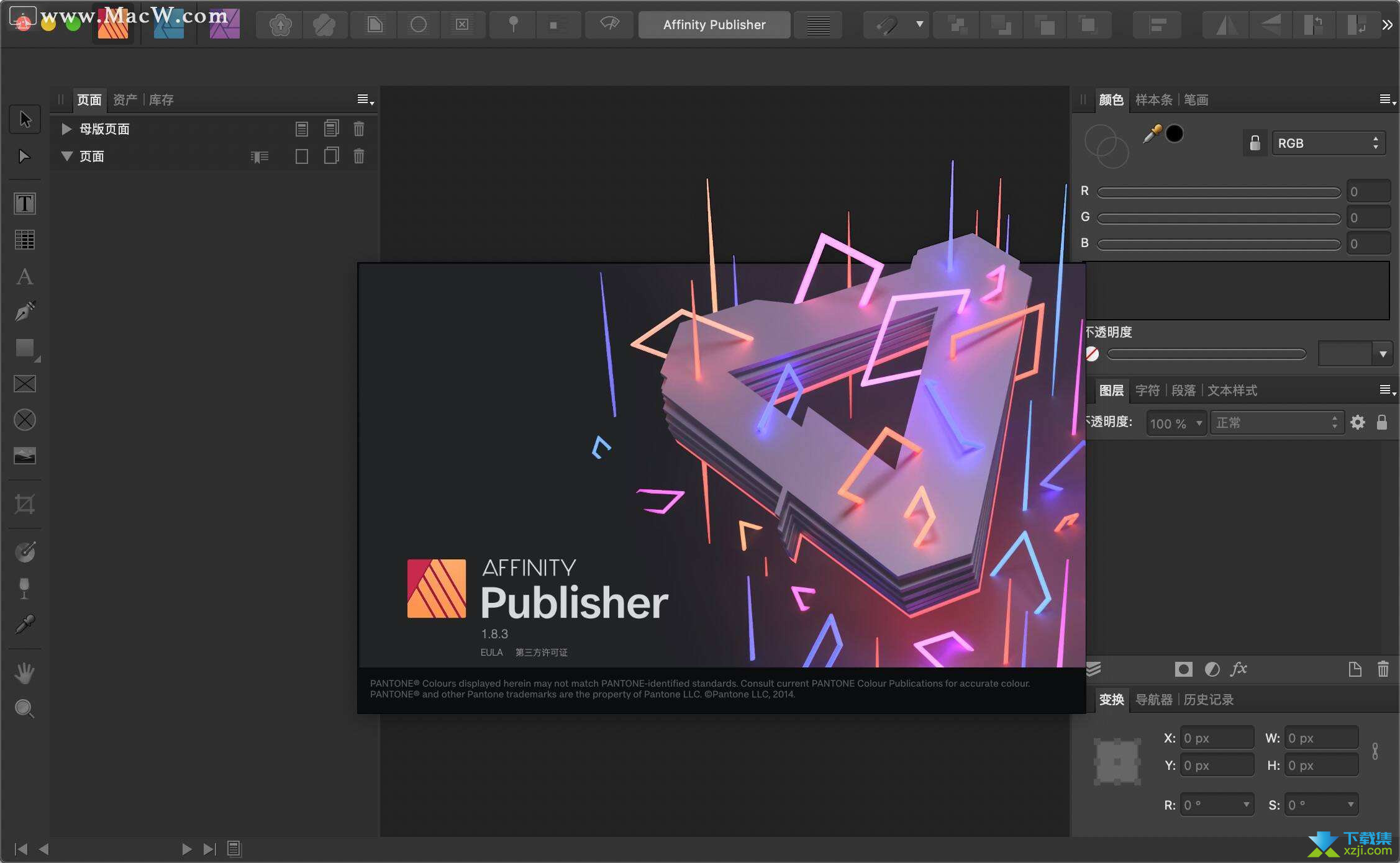
Task: Select the Vector Crop tool
Action: click(25, 504)
